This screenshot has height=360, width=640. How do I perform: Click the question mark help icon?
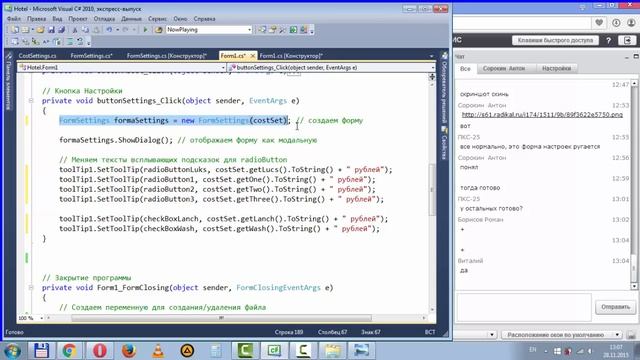[608, 40]
